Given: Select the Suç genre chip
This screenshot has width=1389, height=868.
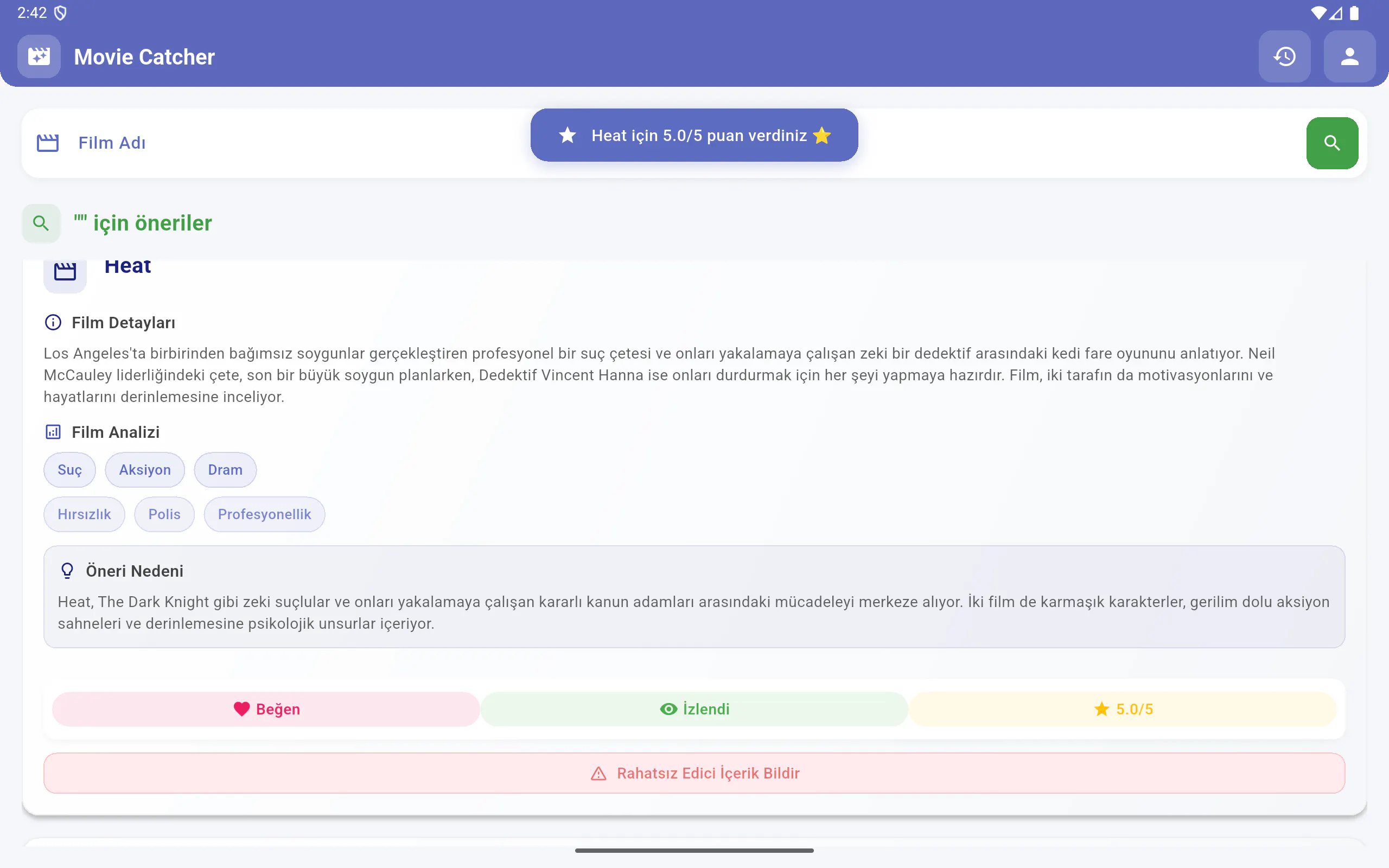Looking at the screenshot, I should tap(69, 470).
